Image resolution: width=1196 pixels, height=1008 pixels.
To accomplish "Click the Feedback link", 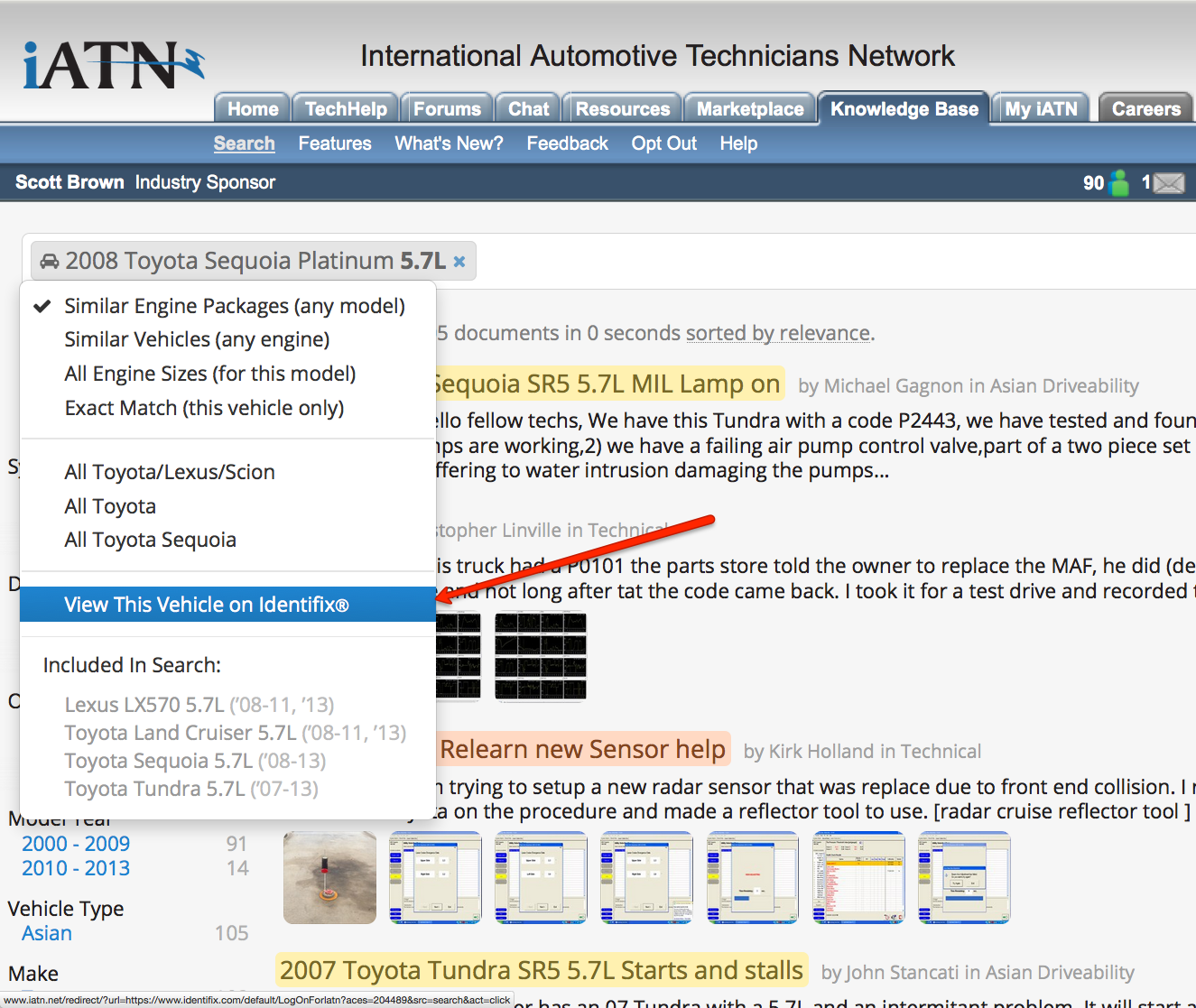I will (567, 143).
